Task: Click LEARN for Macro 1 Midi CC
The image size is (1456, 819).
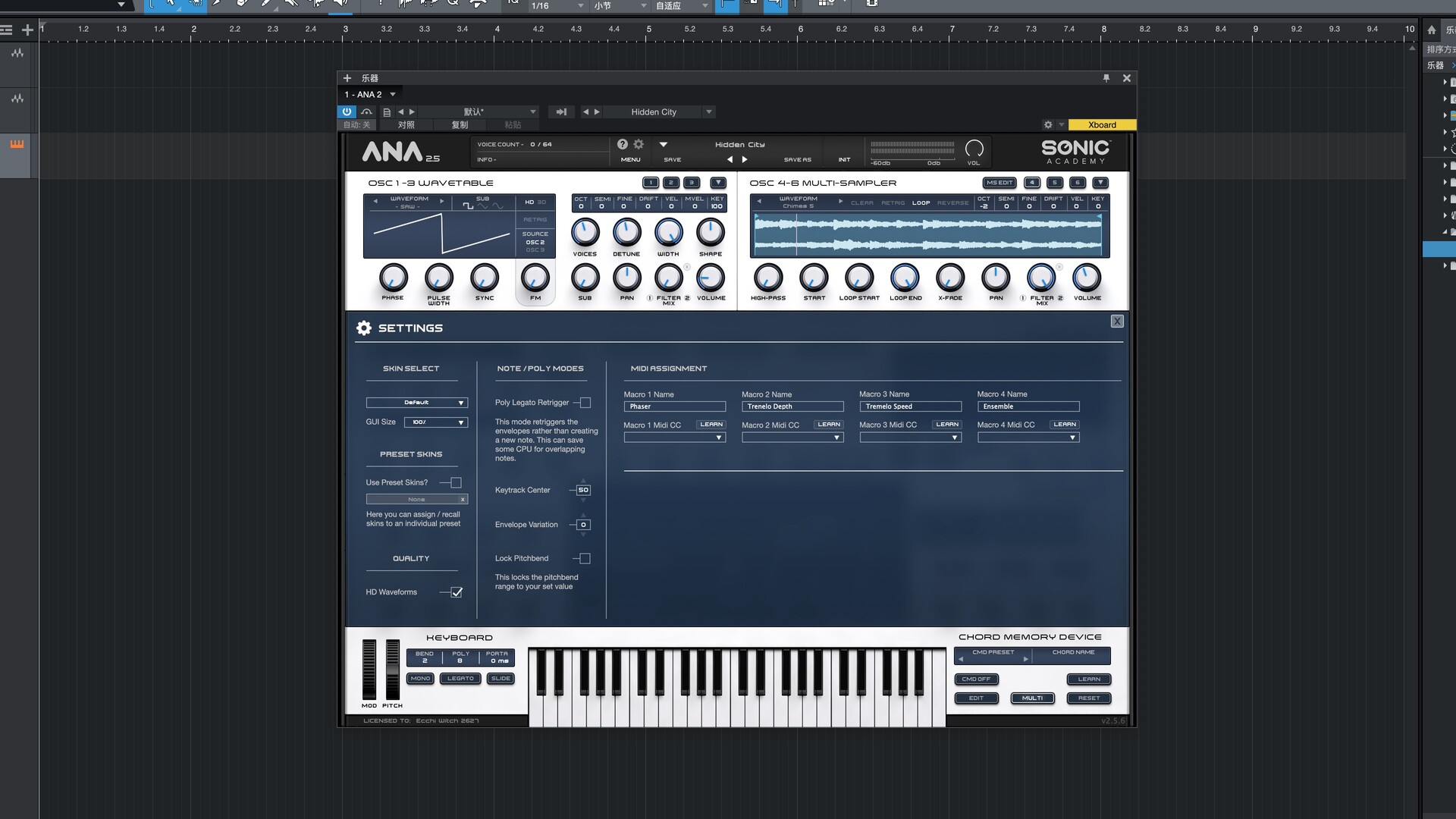Action: 711,425
